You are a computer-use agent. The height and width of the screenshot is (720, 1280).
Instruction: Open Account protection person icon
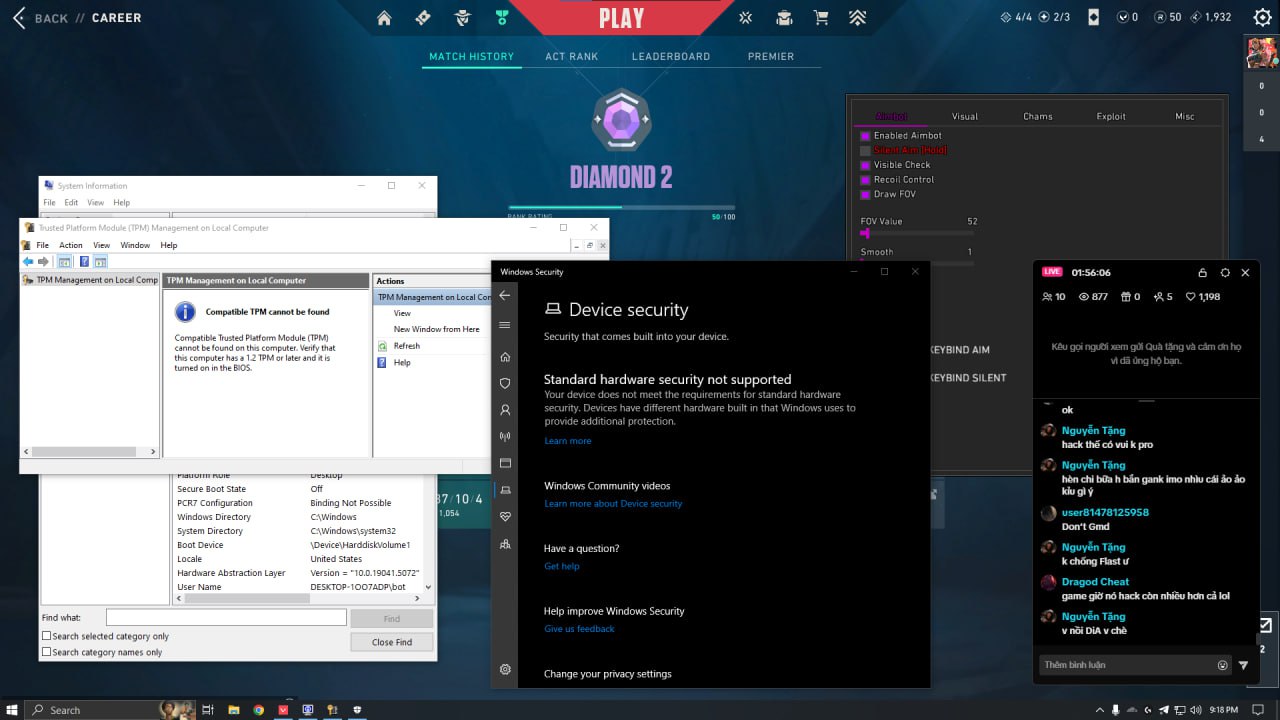tap(505, 410)
